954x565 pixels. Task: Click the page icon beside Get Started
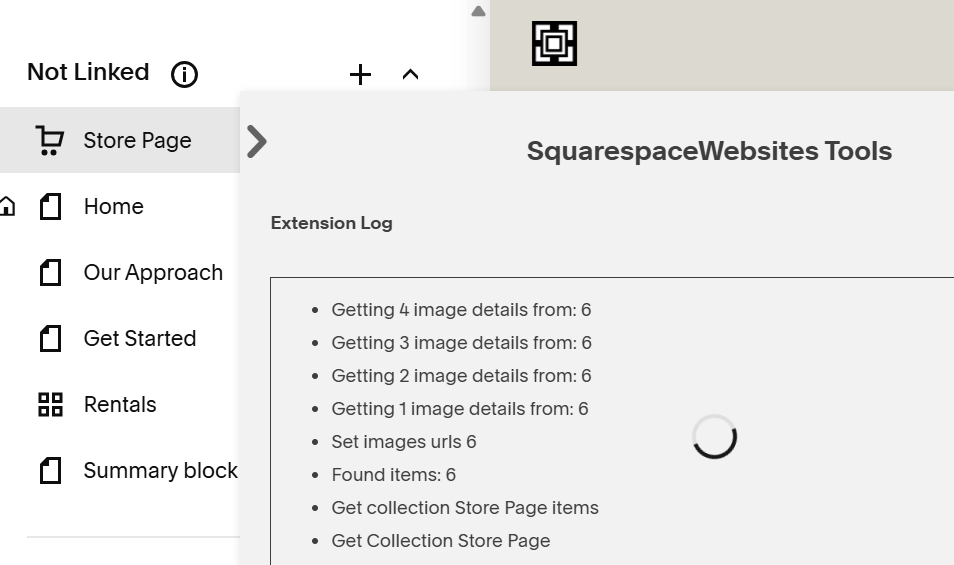point(50,338)
